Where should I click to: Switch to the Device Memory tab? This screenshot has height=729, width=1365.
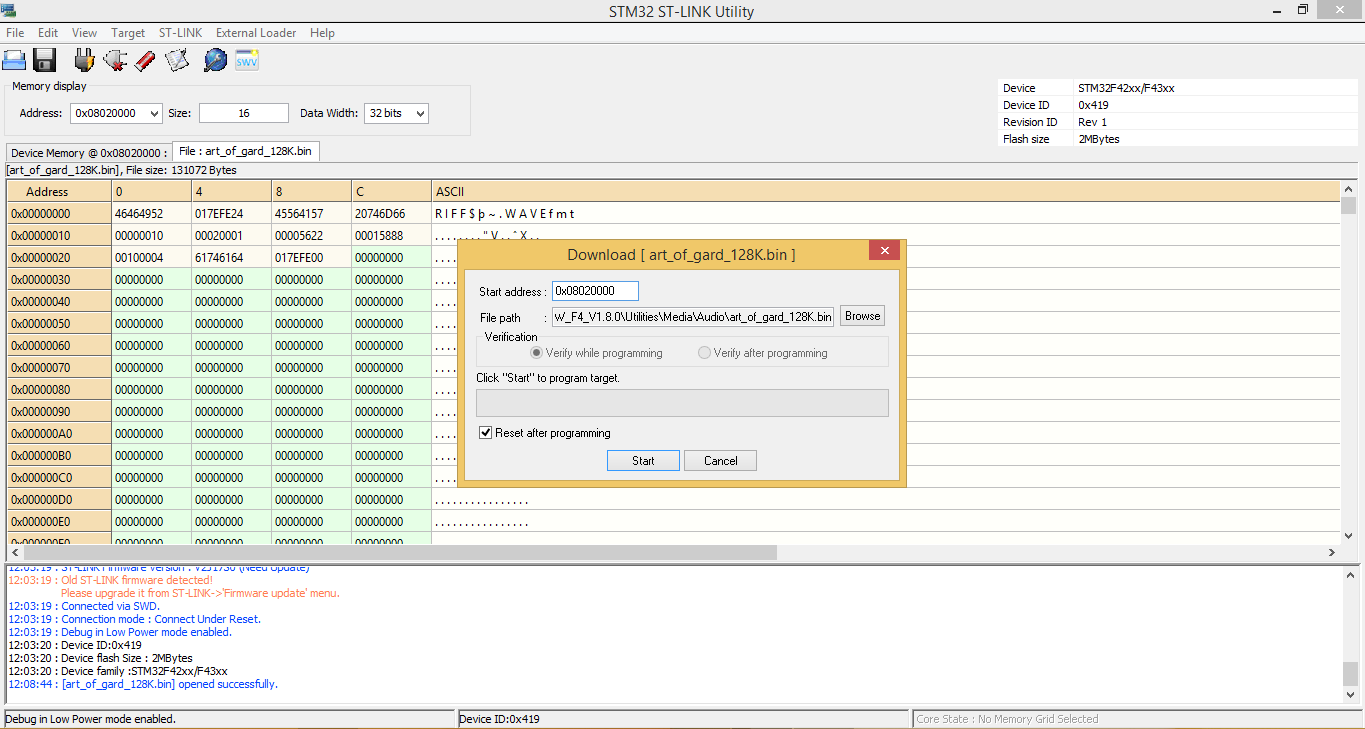89,153
